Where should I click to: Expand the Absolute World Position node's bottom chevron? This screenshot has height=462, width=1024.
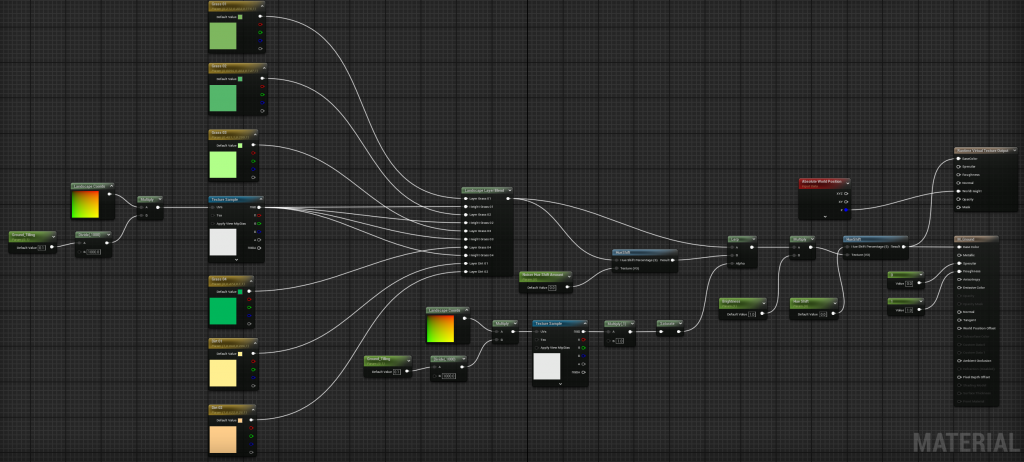[x=824, y=215]
